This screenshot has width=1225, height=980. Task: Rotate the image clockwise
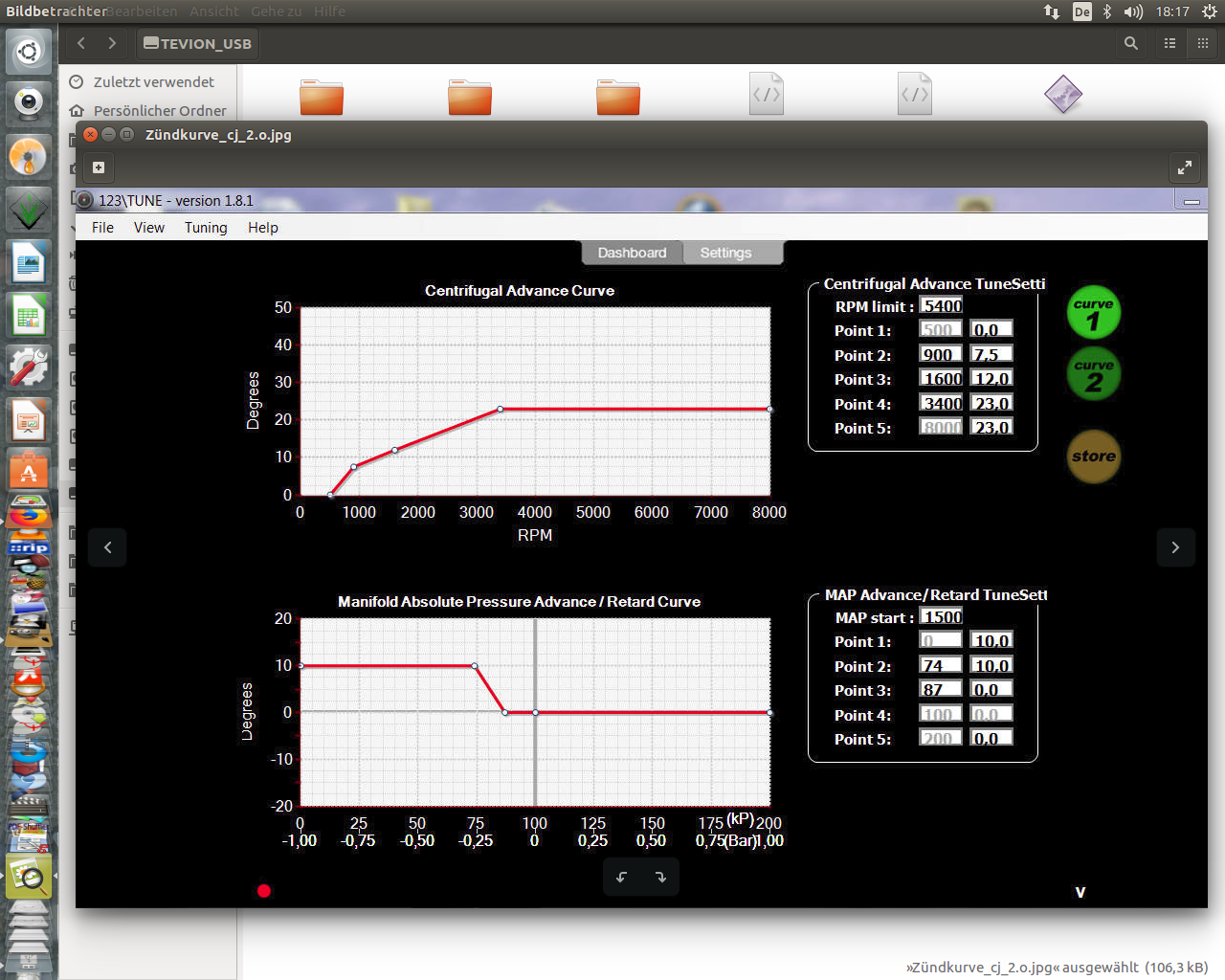click(x=660, y=877)
